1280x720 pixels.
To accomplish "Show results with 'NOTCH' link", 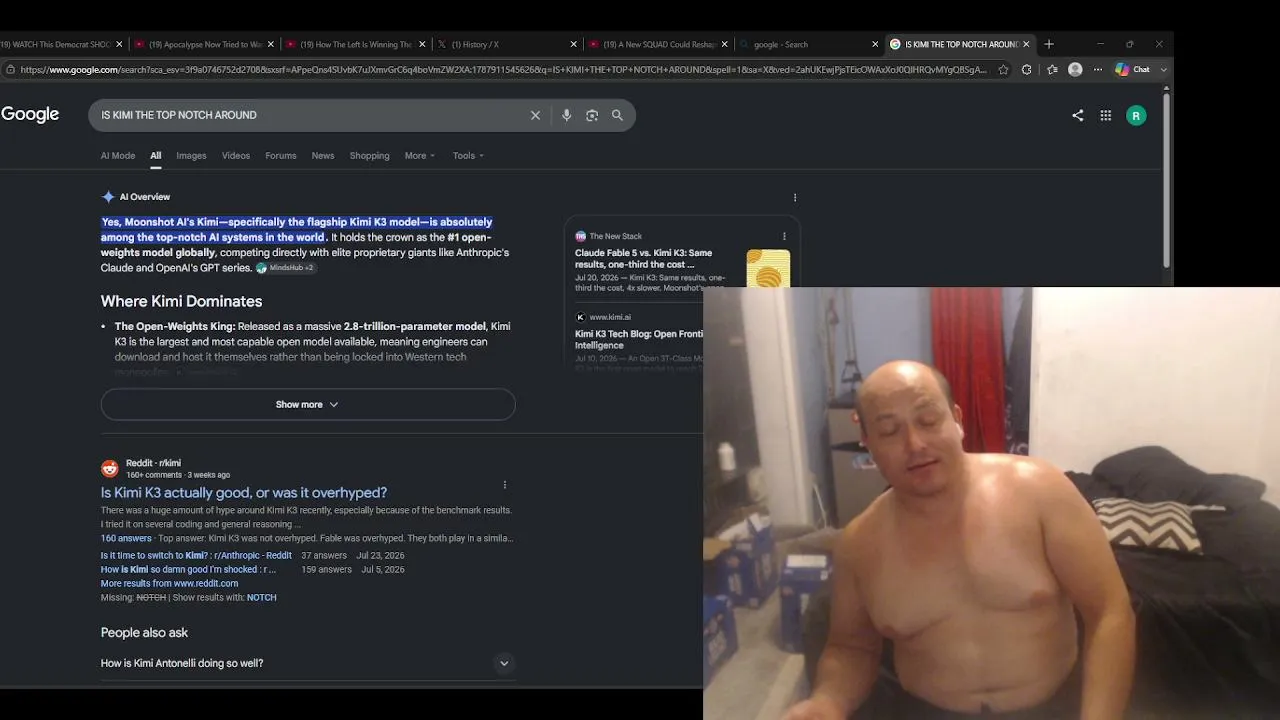I will click(261, 598).
